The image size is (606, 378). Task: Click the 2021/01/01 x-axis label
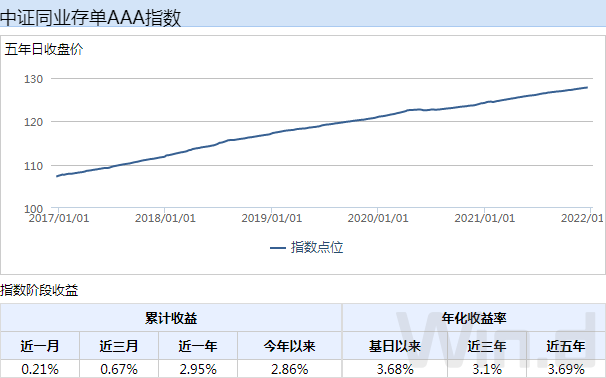(485, 218)
